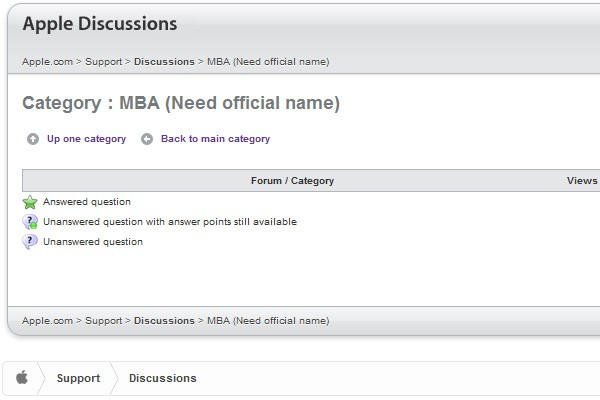Click the icon for unanswered question with points available
Screen dimensions: 600x400
point(30,222)
